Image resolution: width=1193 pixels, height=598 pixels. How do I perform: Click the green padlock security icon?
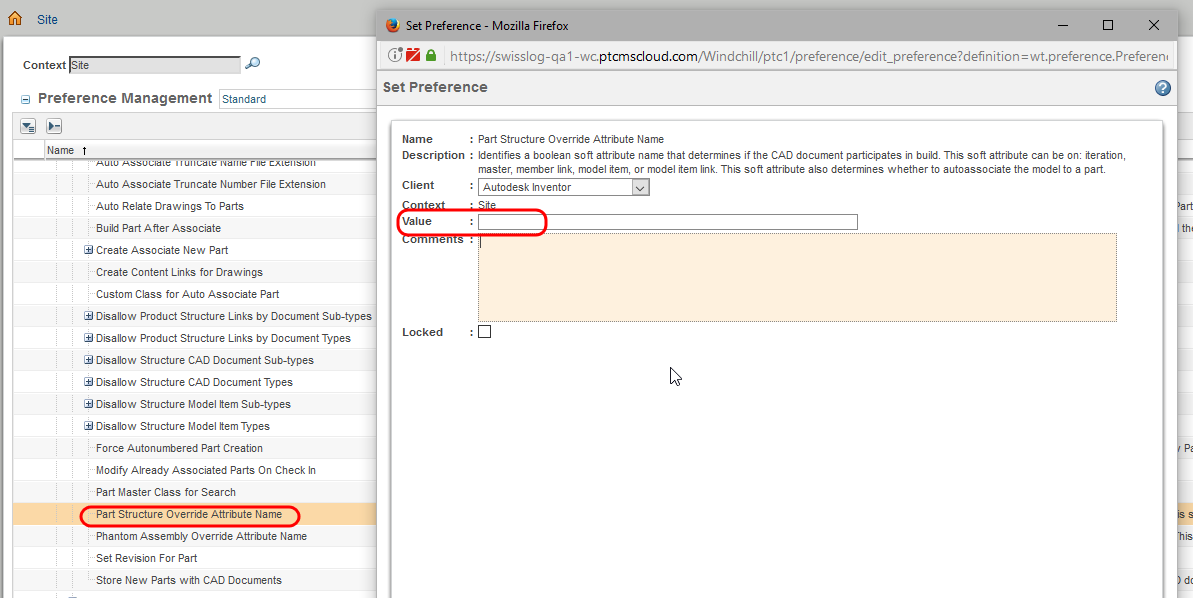[x=431, y=56]
